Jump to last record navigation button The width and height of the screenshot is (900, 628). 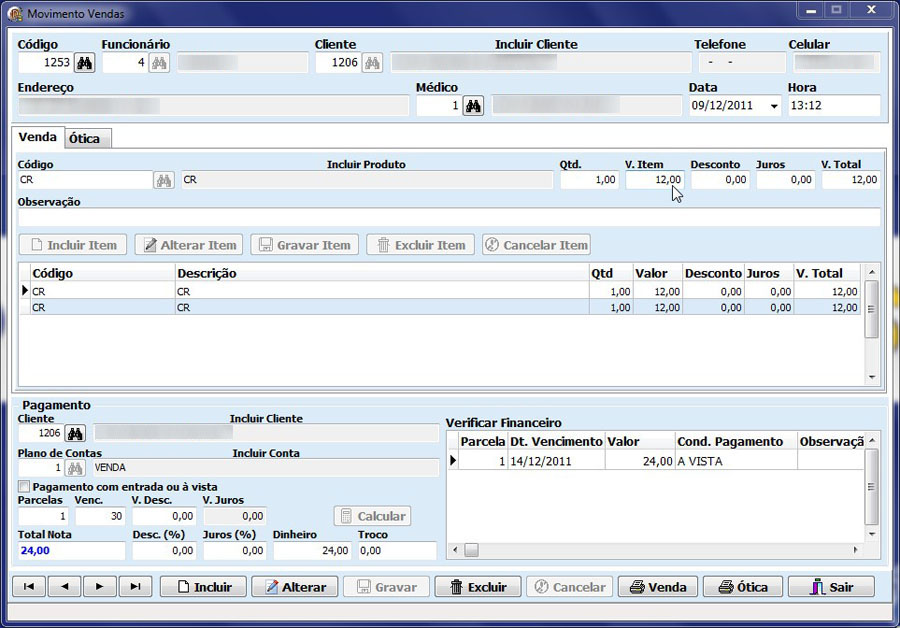(x=135, y=587)
